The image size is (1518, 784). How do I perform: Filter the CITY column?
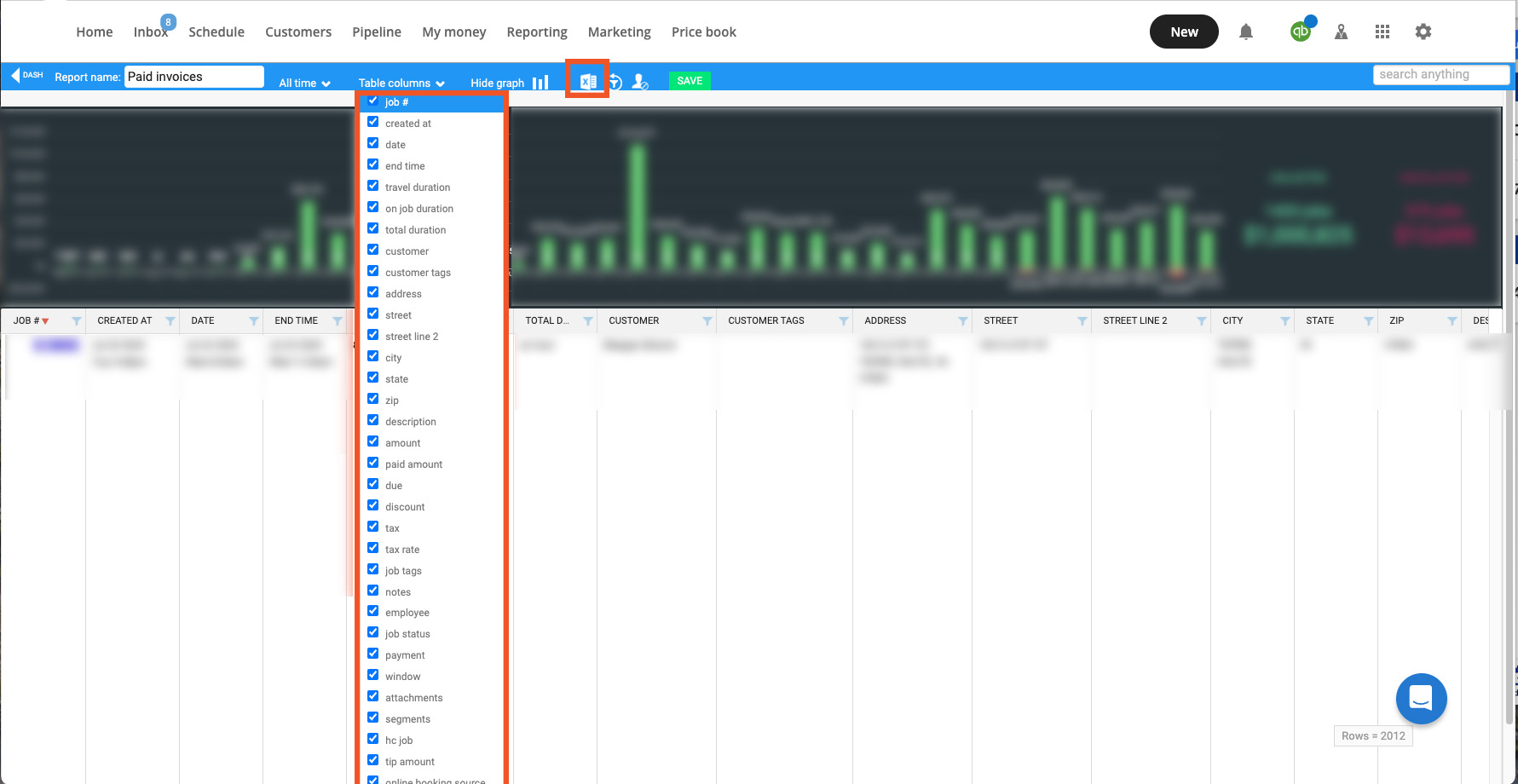(1285, 321)
